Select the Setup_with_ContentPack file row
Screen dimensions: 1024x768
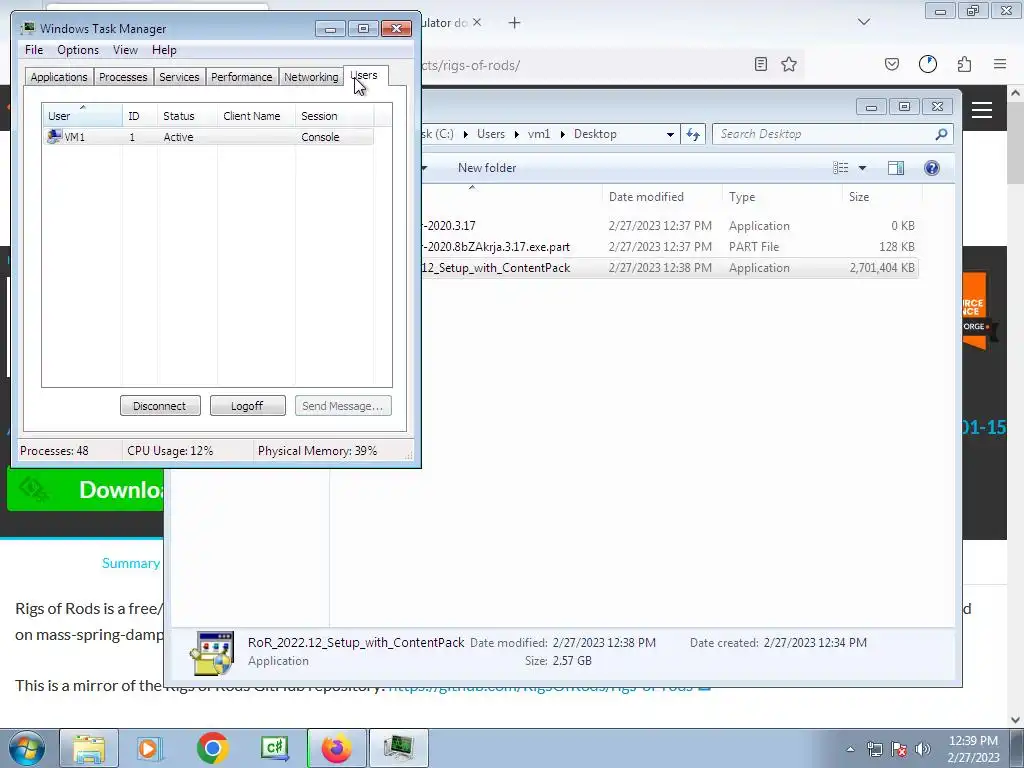669,268
